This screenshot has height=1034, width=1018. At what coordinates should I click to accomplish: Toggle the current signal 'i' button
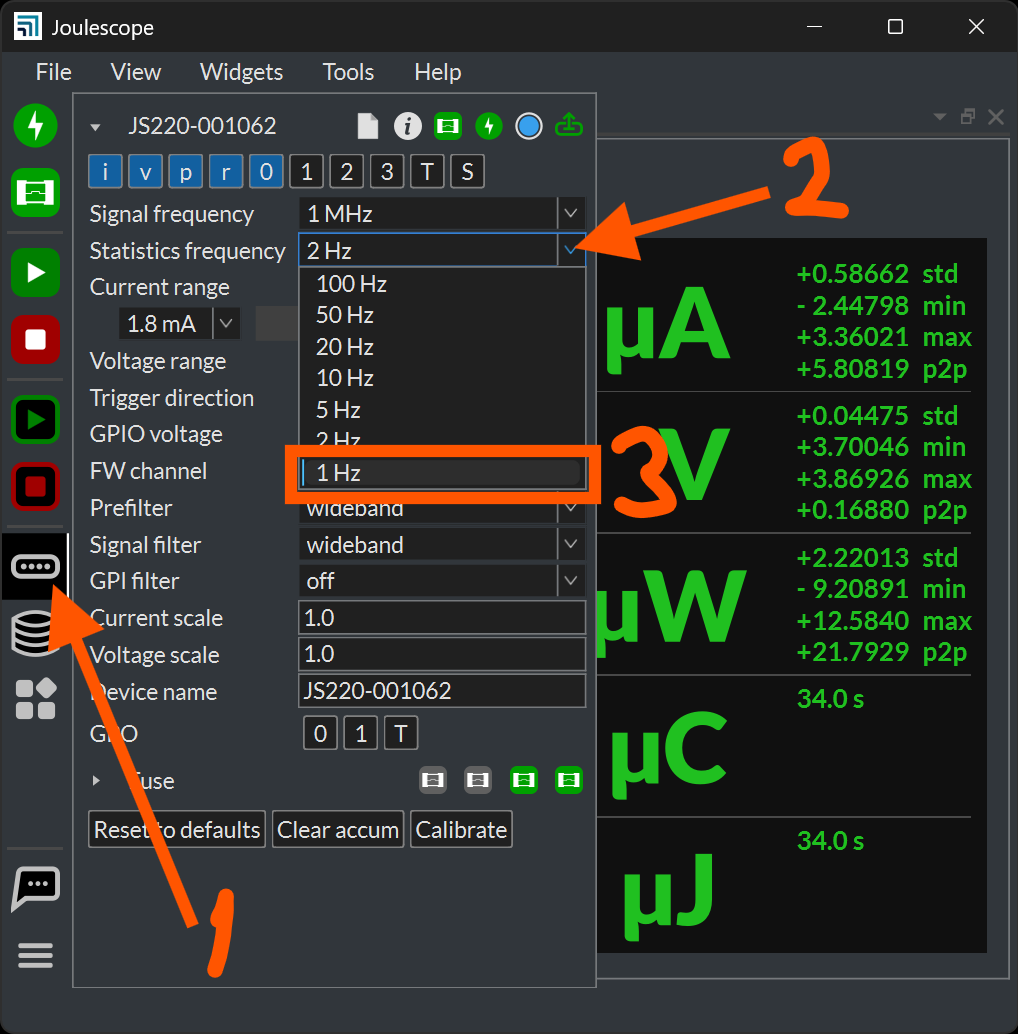tap(105, 172)
